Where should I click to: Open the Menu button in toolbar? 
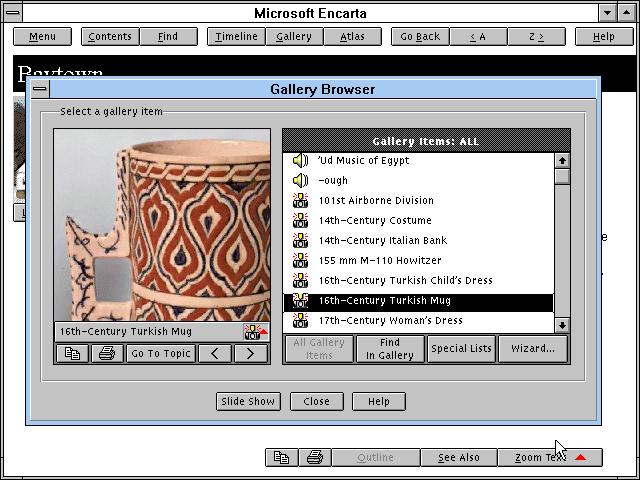(42, 37)
